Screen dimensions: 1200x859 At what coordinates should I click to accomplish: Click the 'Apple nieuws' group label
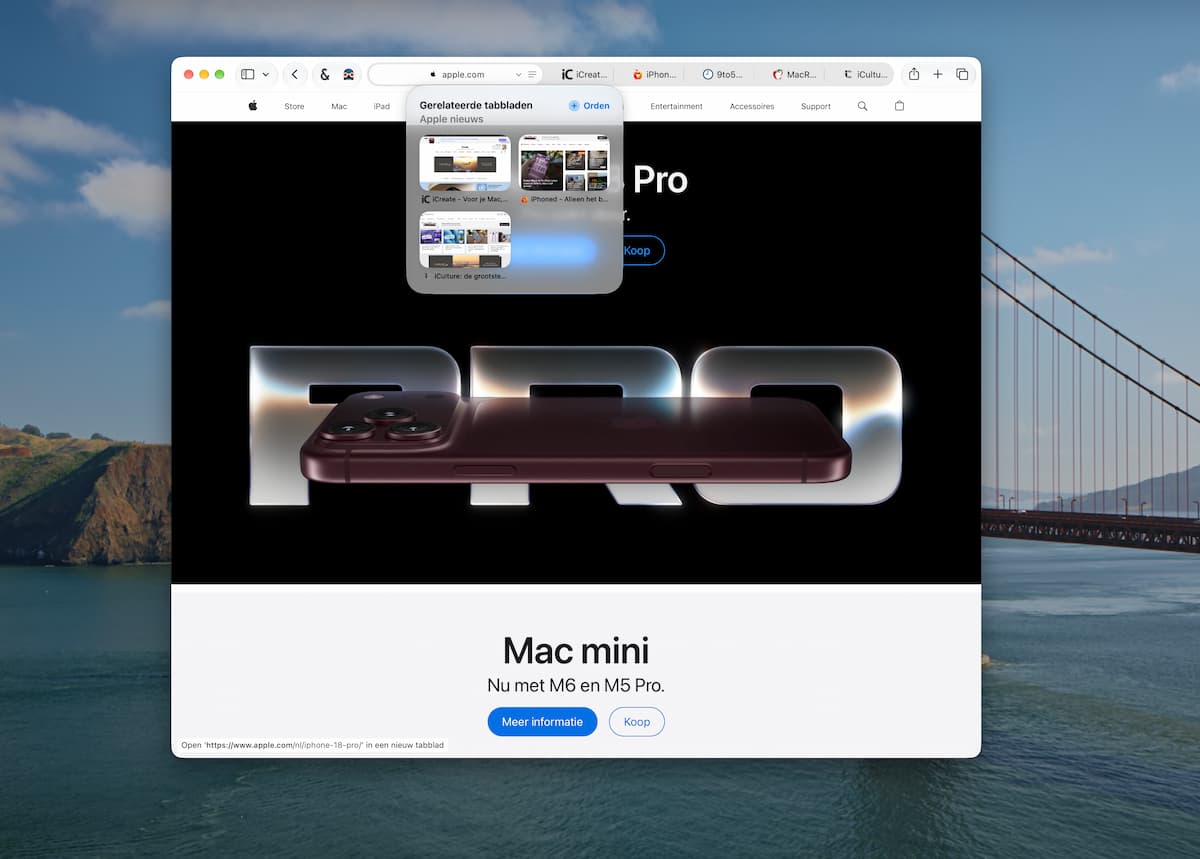[x=451, y=119]
